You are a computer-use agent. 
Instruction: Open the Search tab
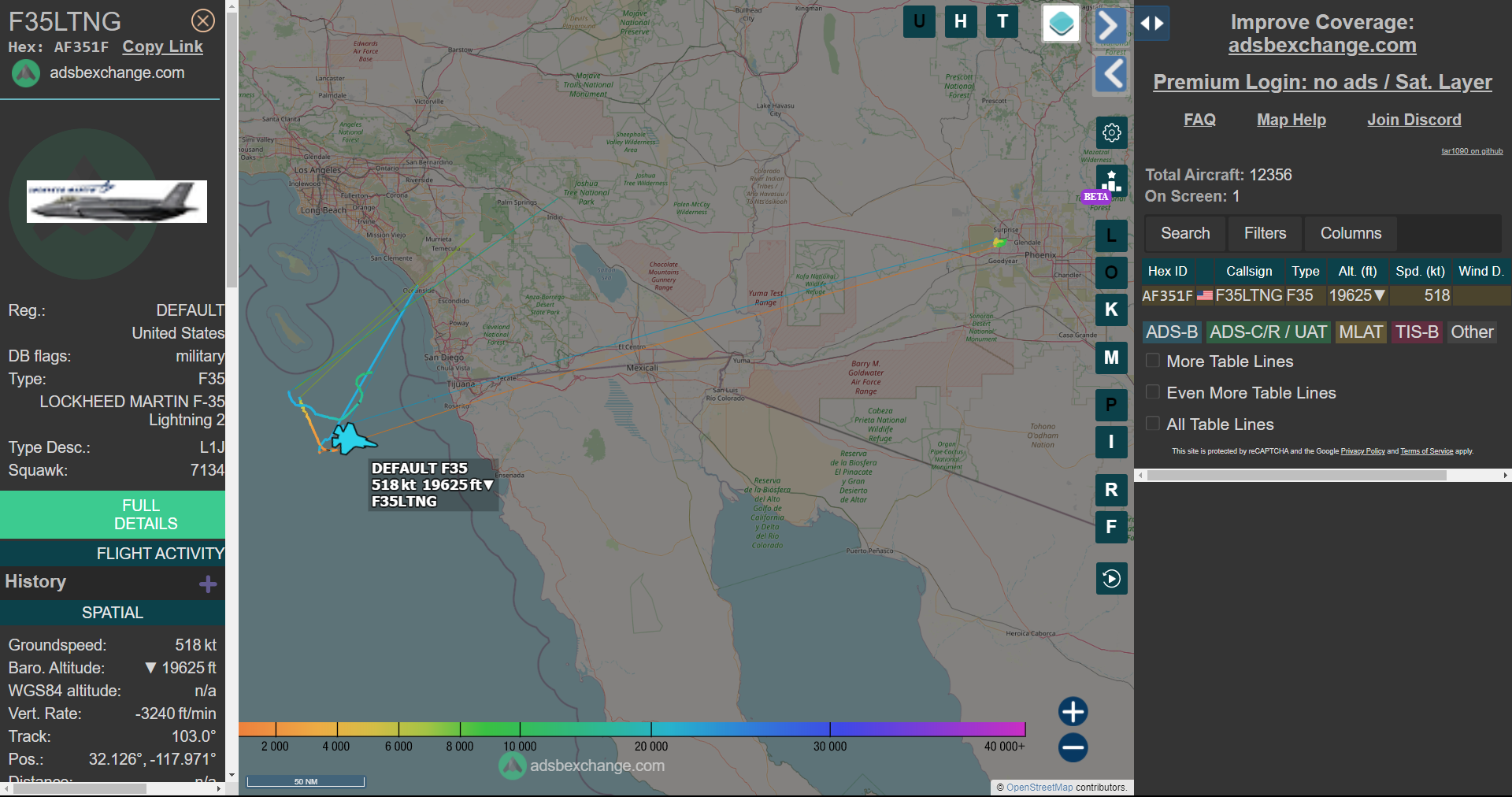pyautogui.click(x=1185, y=233)
